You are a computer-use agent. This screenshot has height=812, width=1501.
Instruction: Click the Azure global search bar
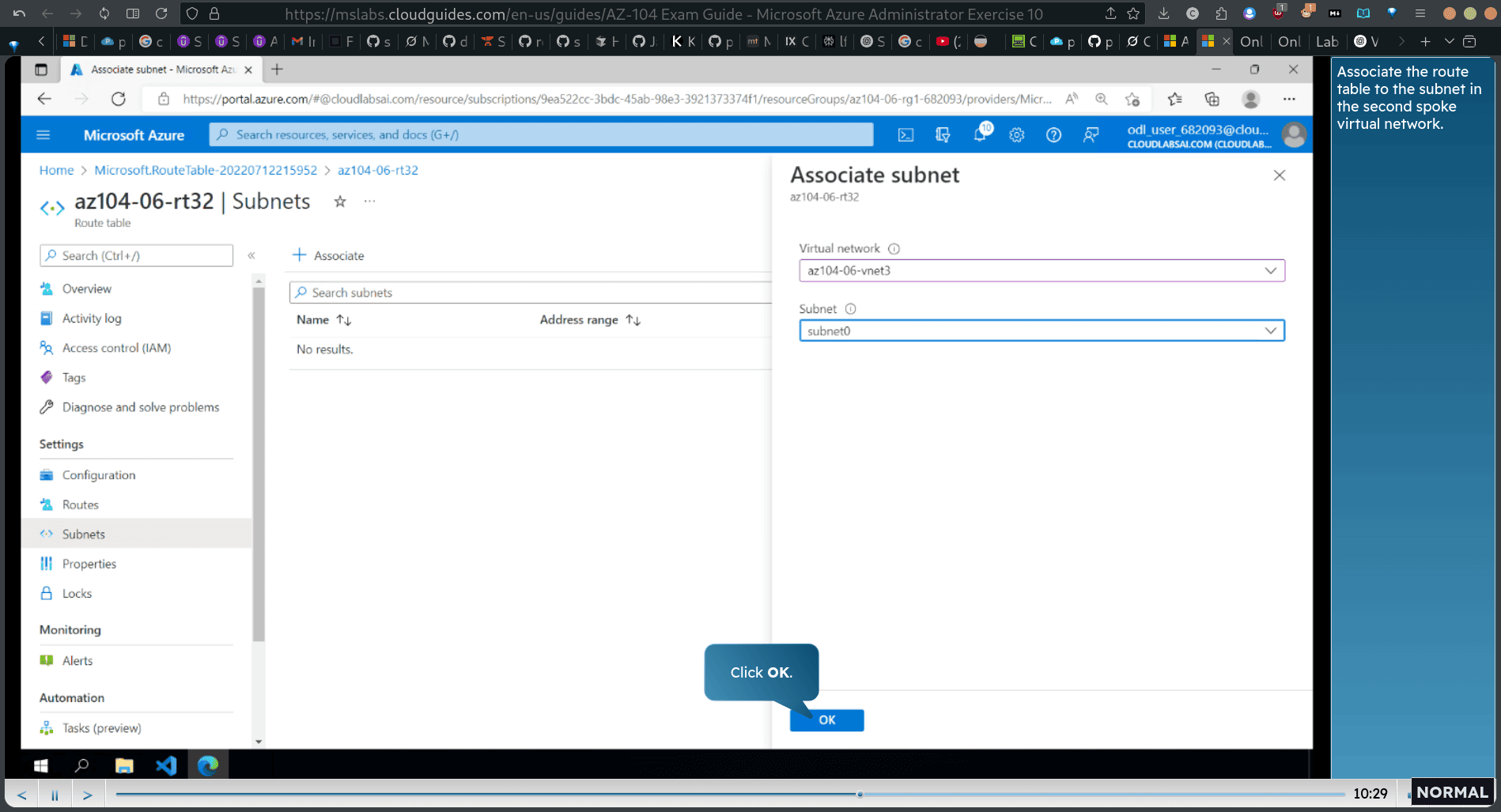541,134
